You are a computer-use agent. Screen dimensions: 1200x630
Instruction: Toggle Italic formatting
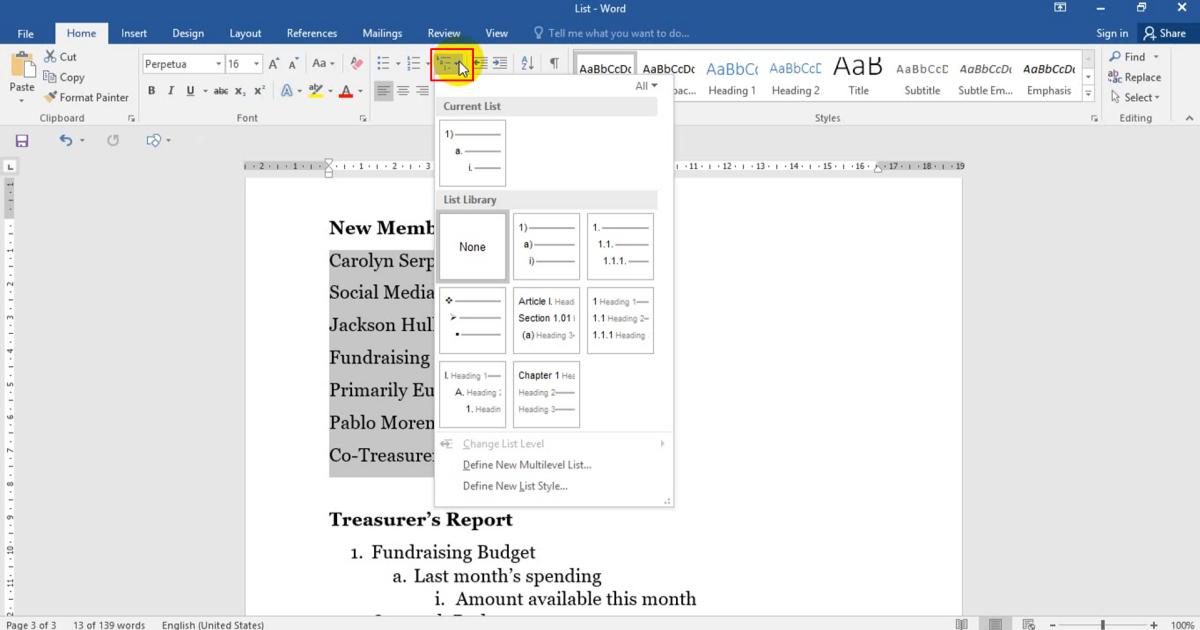[171, 91]
